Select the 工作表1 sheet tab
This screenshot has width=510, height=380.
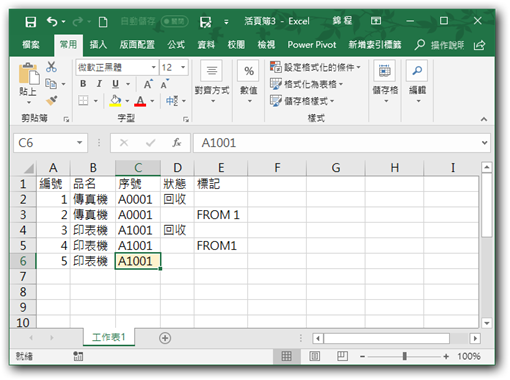pos(109,337)
